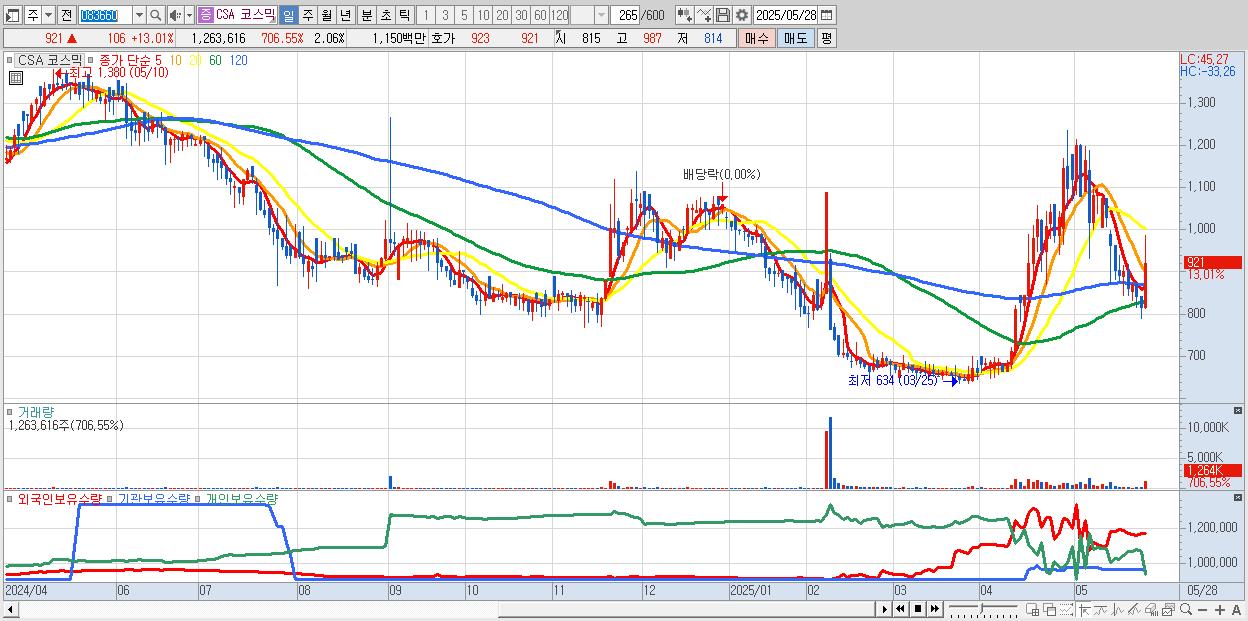Viewport: 1248px width, 621px height.
Task: Click the 주 market button
Action: [33, 15]
